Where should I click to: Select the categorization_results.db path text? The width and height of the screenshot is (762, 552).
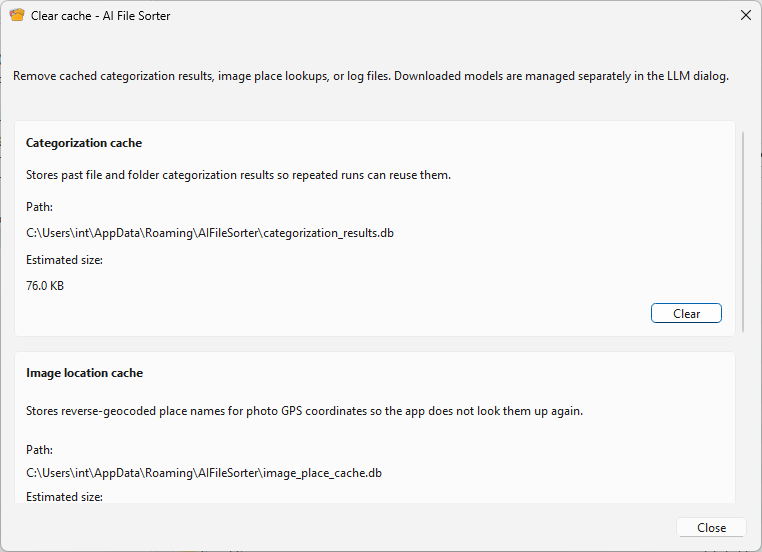[210, 233]
